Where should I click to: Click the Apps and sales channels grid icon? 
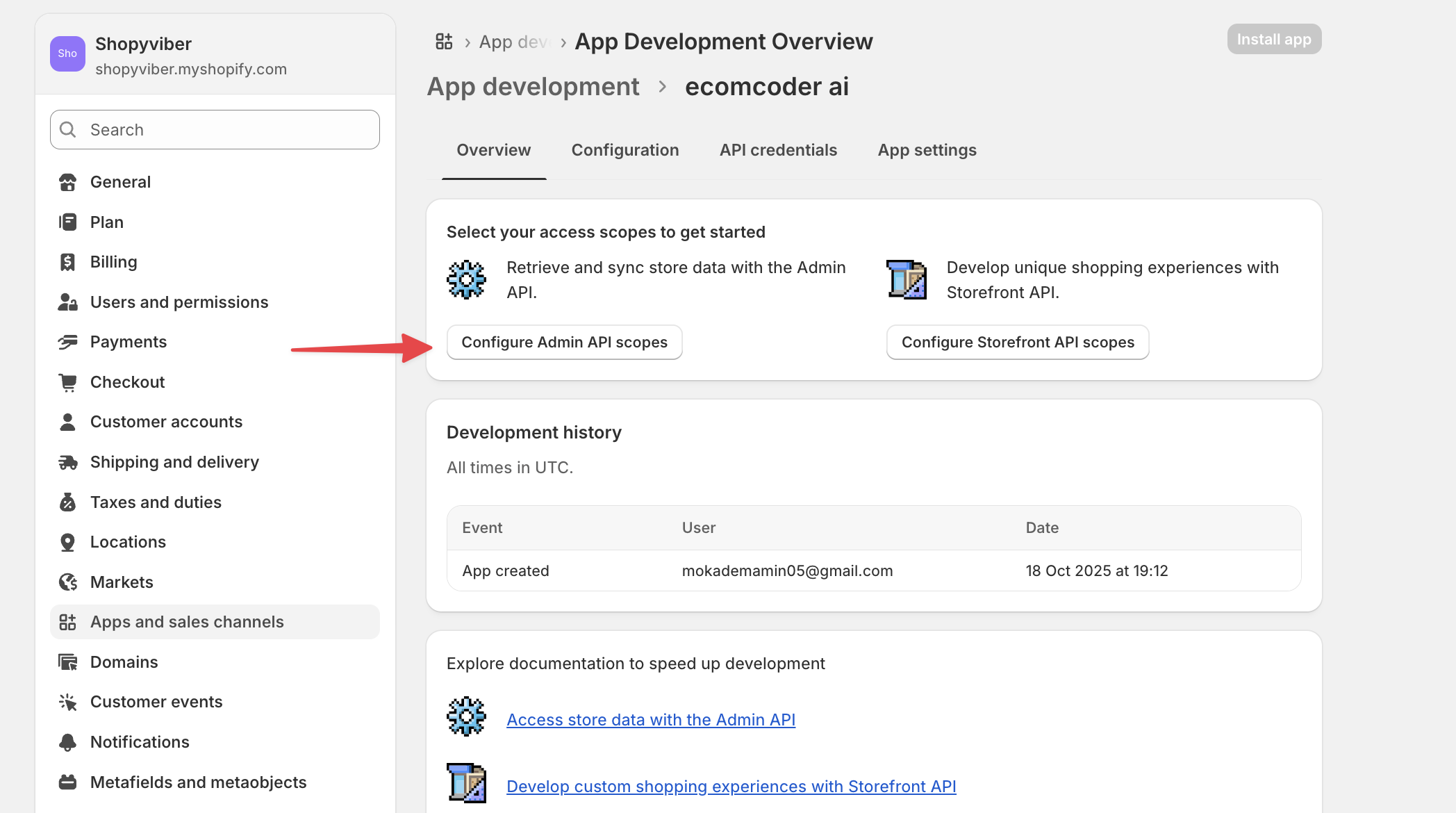pyautogui.click(x=68, y=621)
